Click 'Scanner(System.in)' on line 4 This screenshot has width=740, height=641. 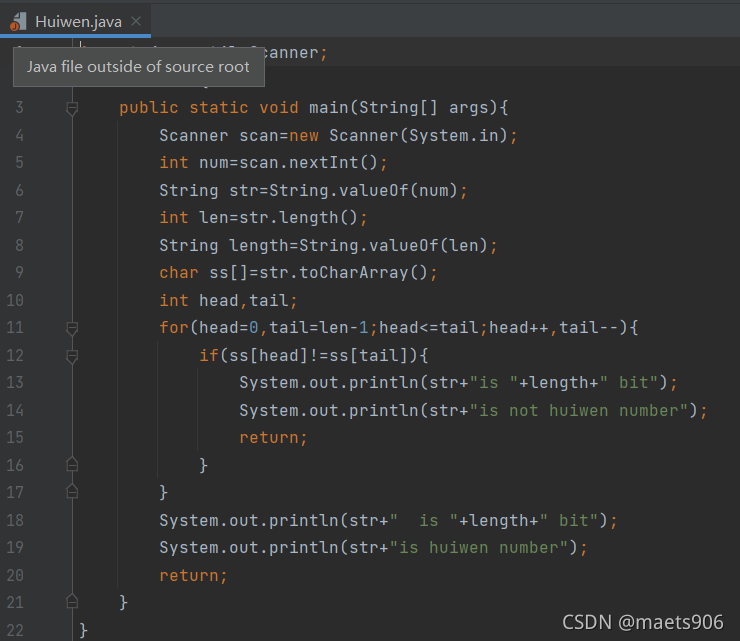tap(418, 135)
